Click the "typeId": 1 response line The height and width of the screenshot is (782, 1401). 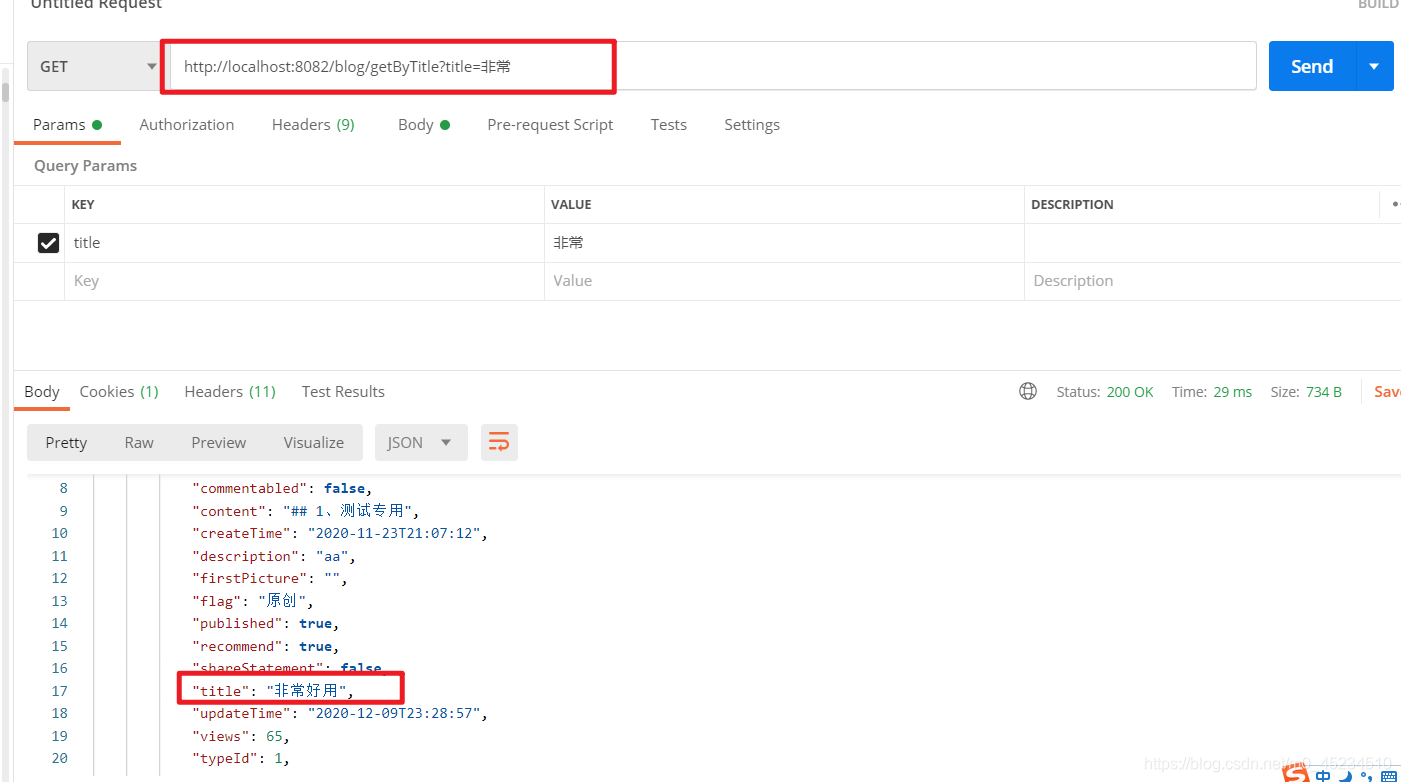(x=240, y=759)
